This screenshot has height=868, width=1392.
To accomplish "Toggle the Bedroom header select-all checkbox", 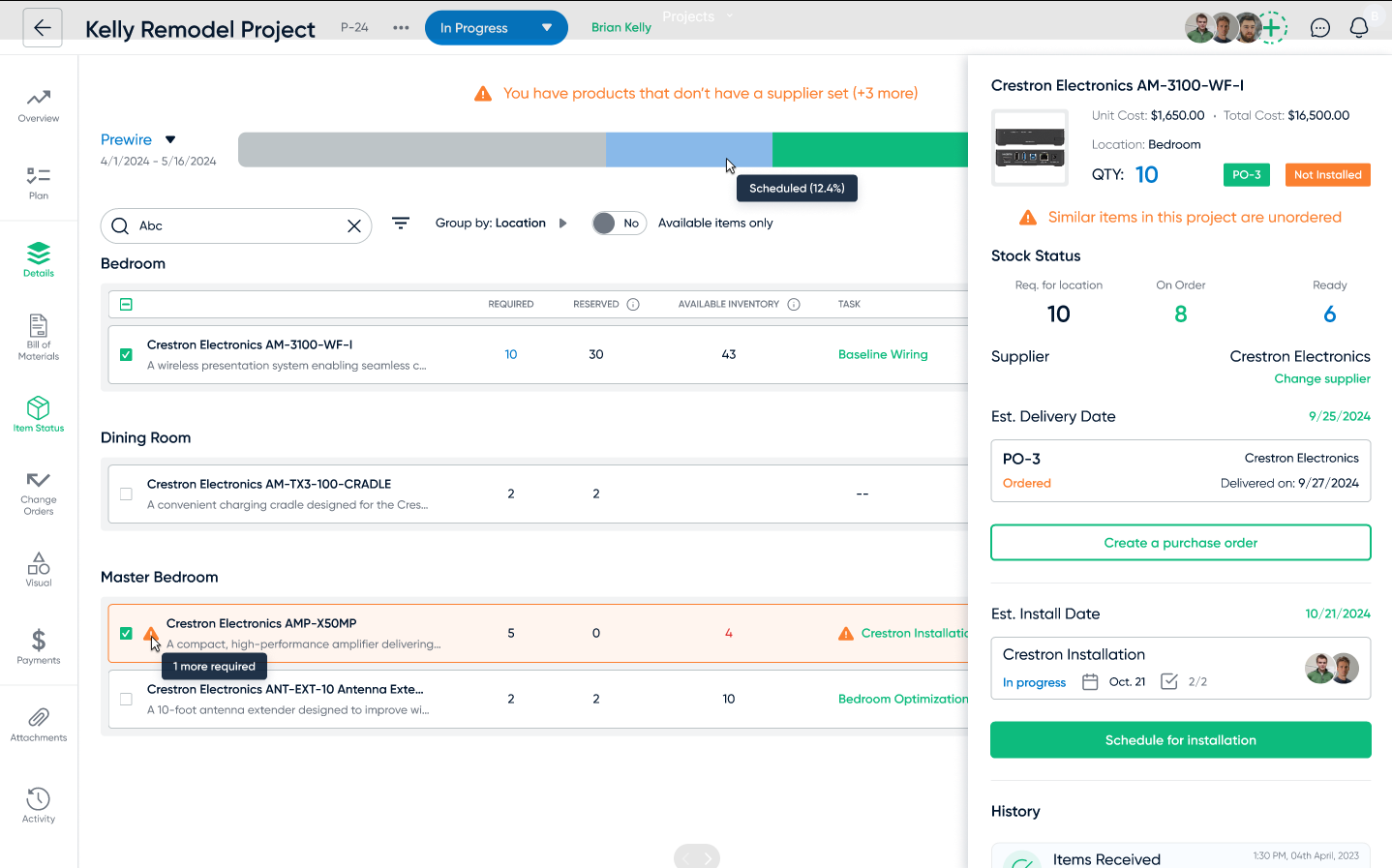I will (x=126, y=304).
